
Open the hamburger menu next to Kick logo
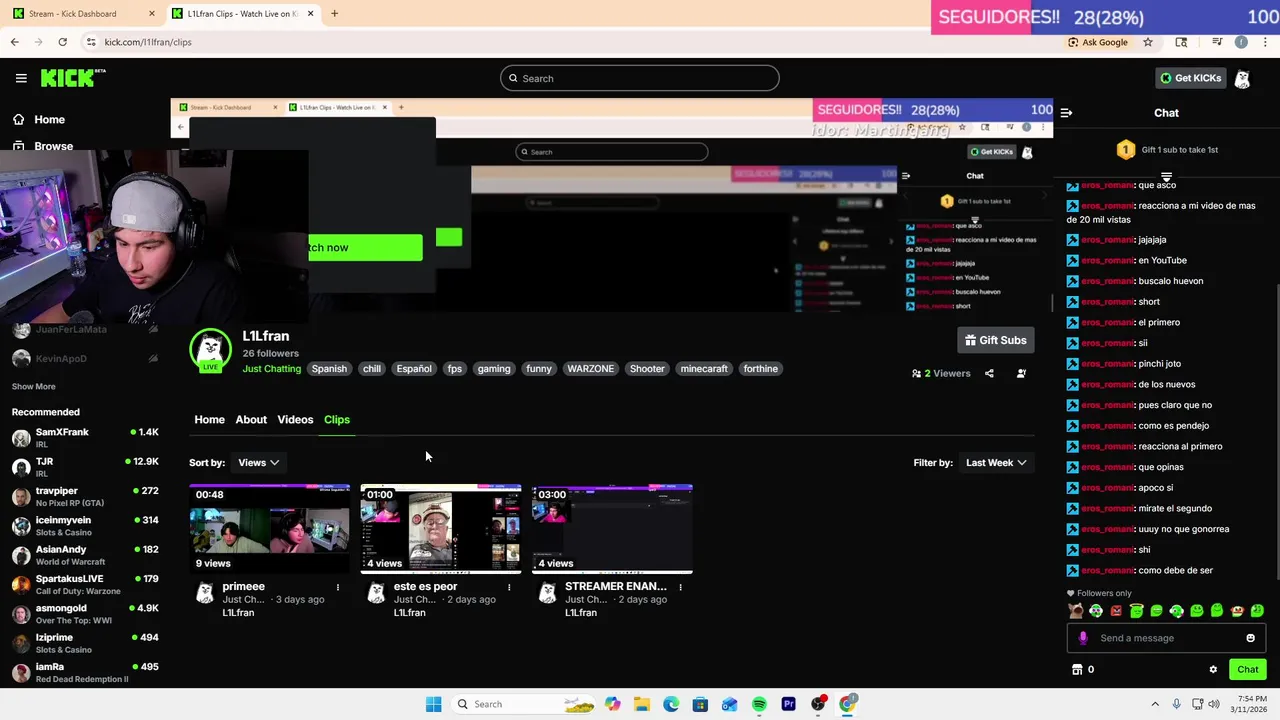click(x=21, y=78)
